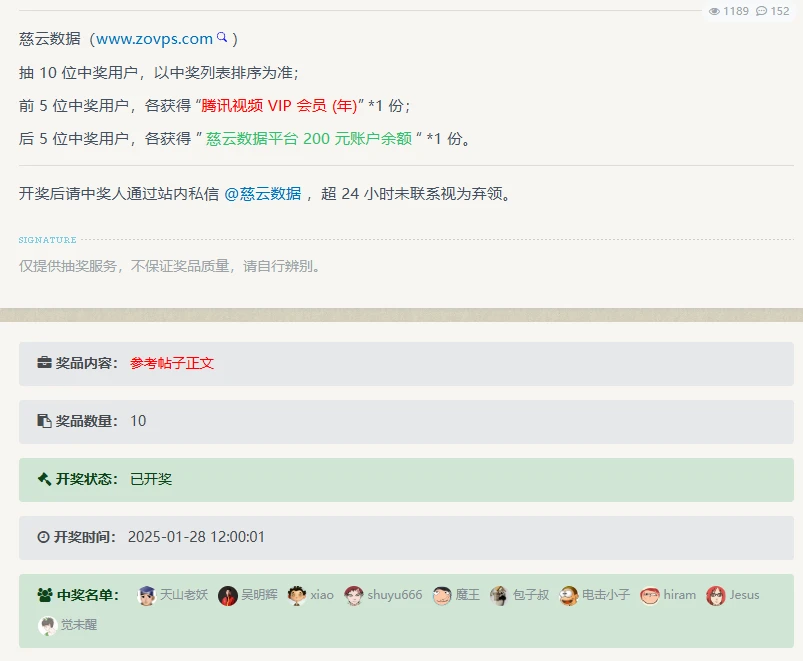Click 魔王's avatar thumbnail
The height and width of the screenshot is (661, 803).
pyautogui.click(x=442, y=596)
